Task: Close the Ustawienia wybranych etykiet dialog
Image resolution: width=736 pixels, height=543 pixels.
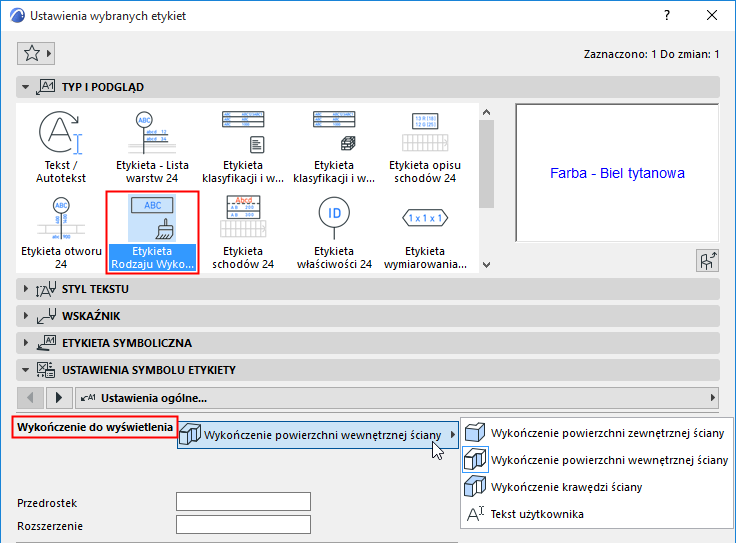Action: click(712, 15)
